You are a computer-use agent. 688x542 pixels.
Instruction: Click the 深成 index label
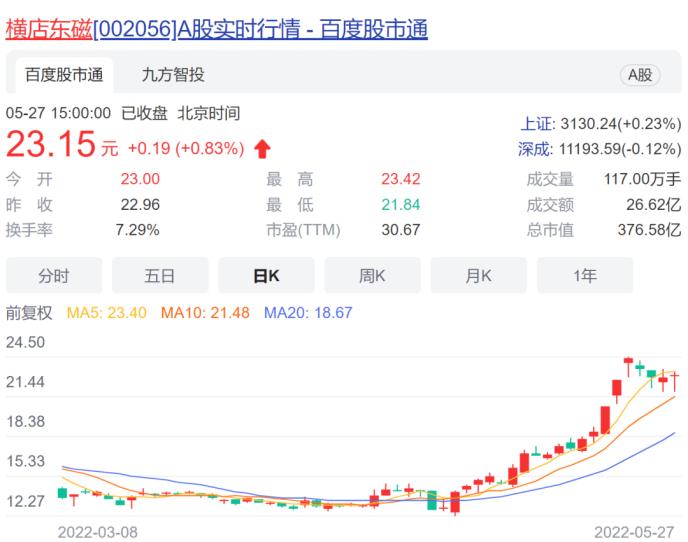click(535, 149)
